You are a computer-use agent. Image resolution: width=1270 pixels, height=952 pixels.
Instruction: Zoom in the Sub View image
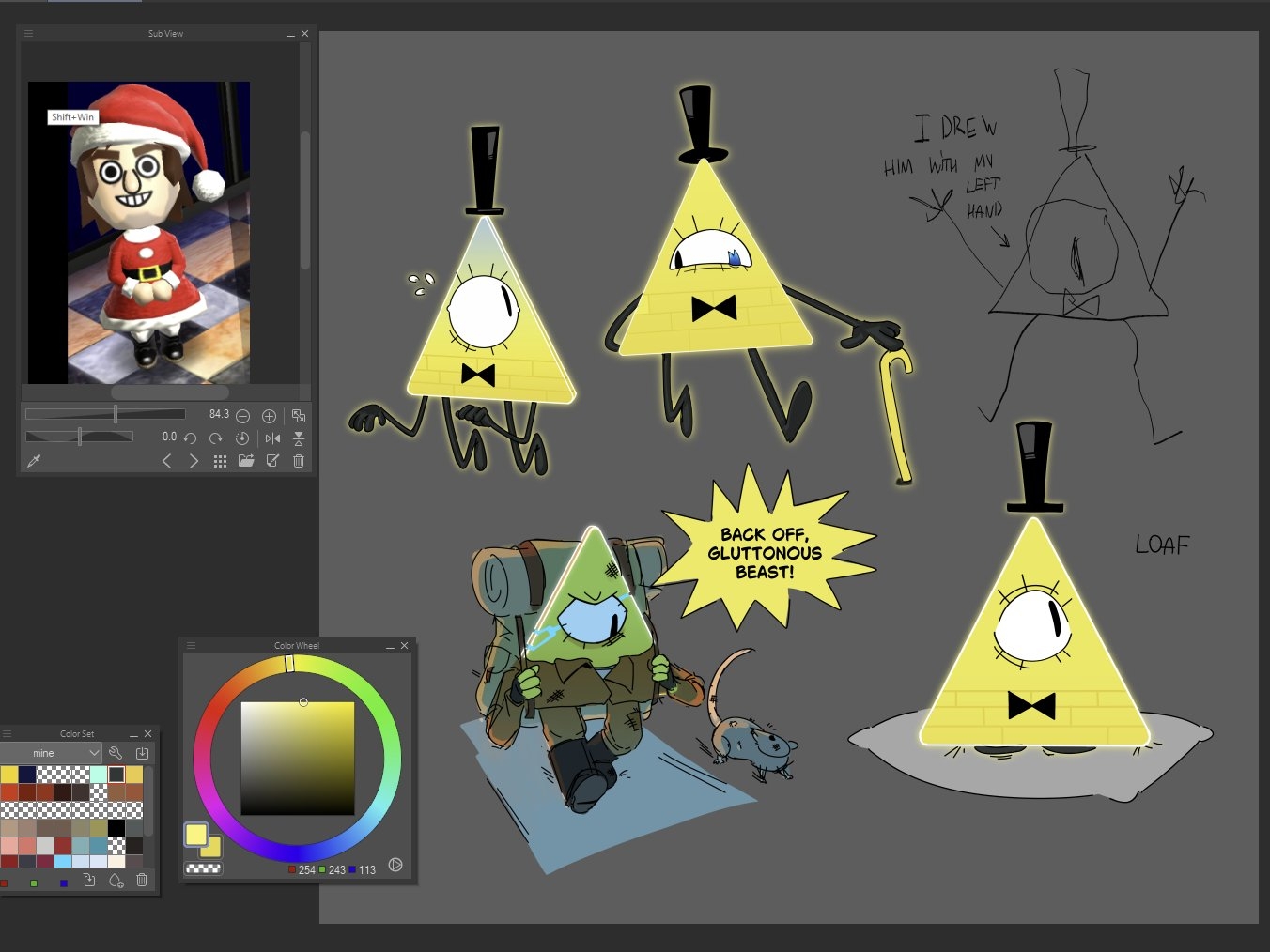(269, 416)
